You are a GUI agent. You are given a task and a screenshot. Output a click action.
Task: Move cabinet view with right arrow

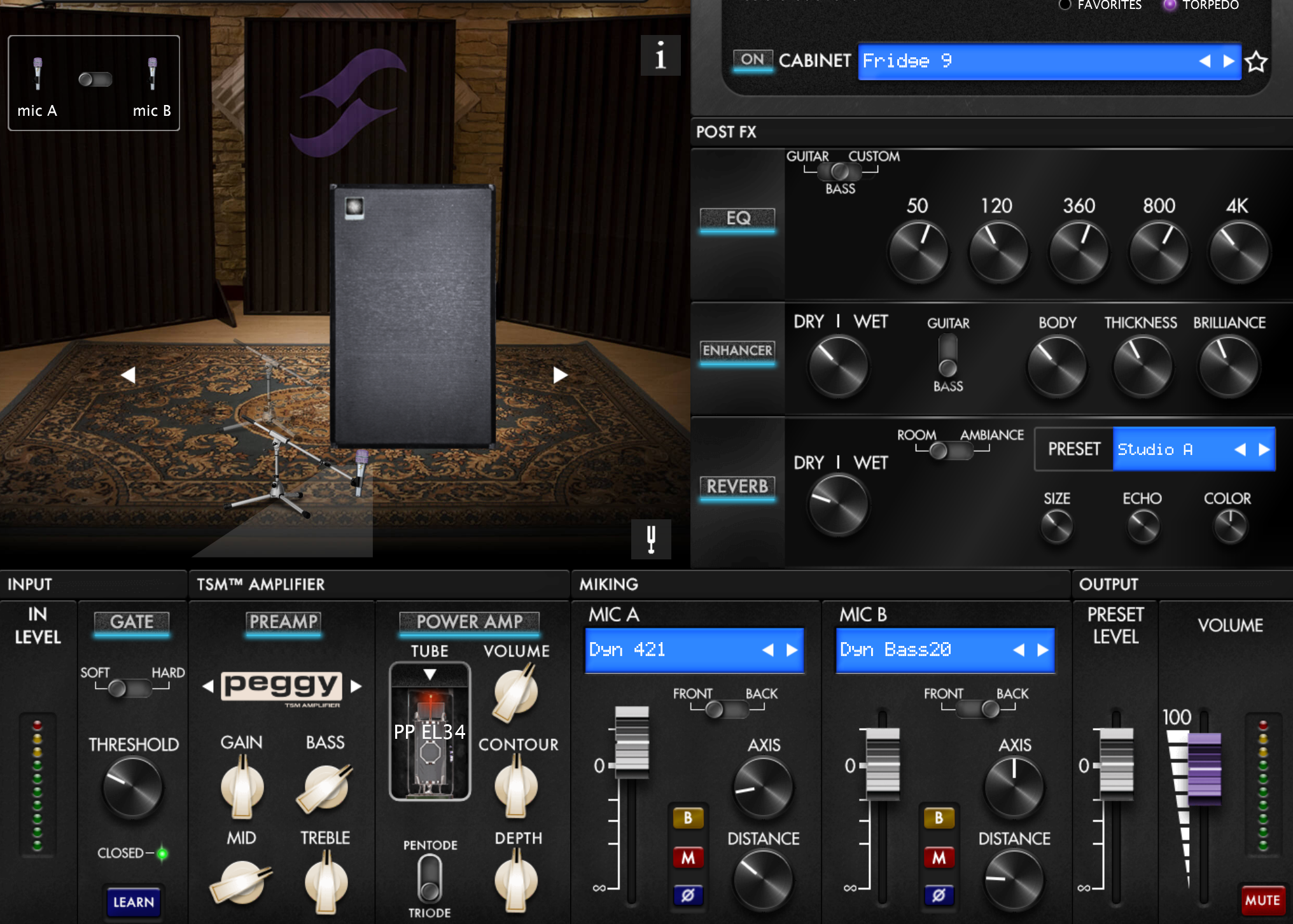[x=559, y=375]
